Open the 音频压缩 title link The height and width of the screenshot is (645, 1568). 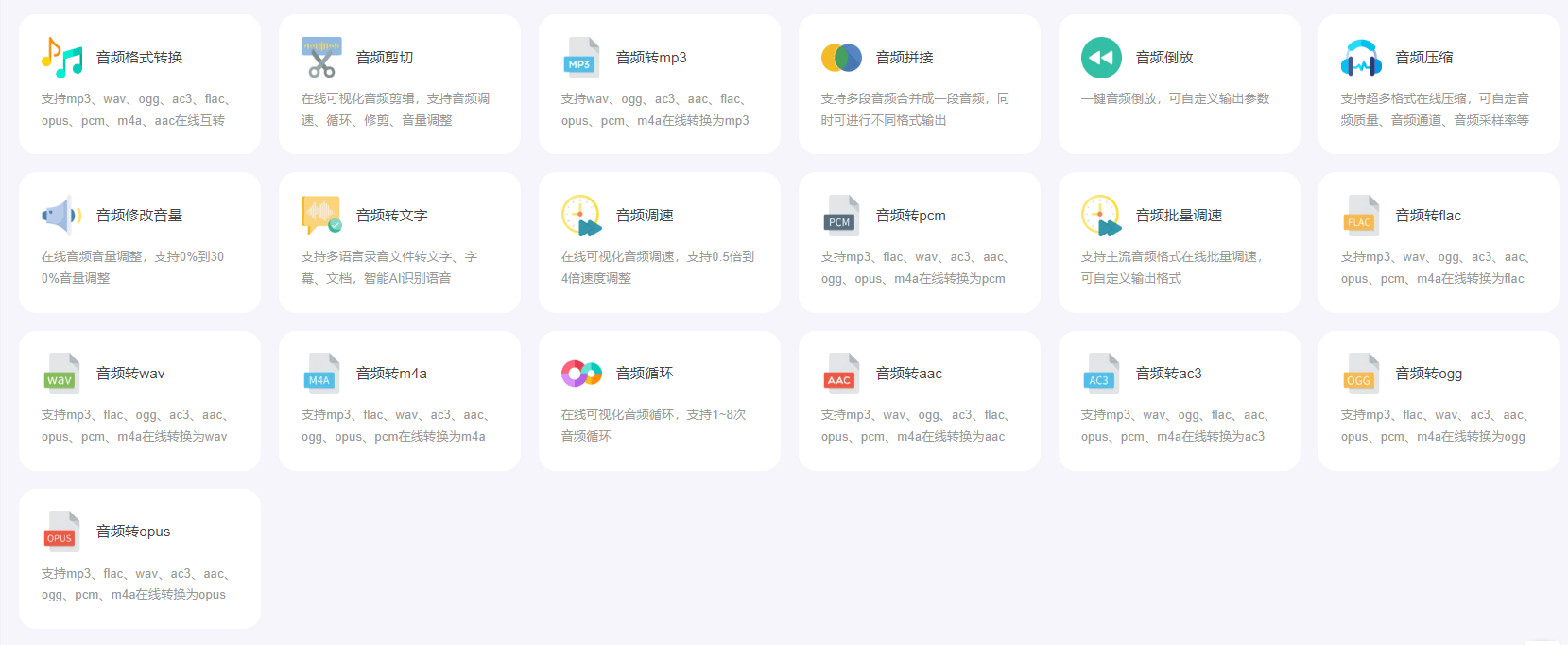[x=1424, y=58]
